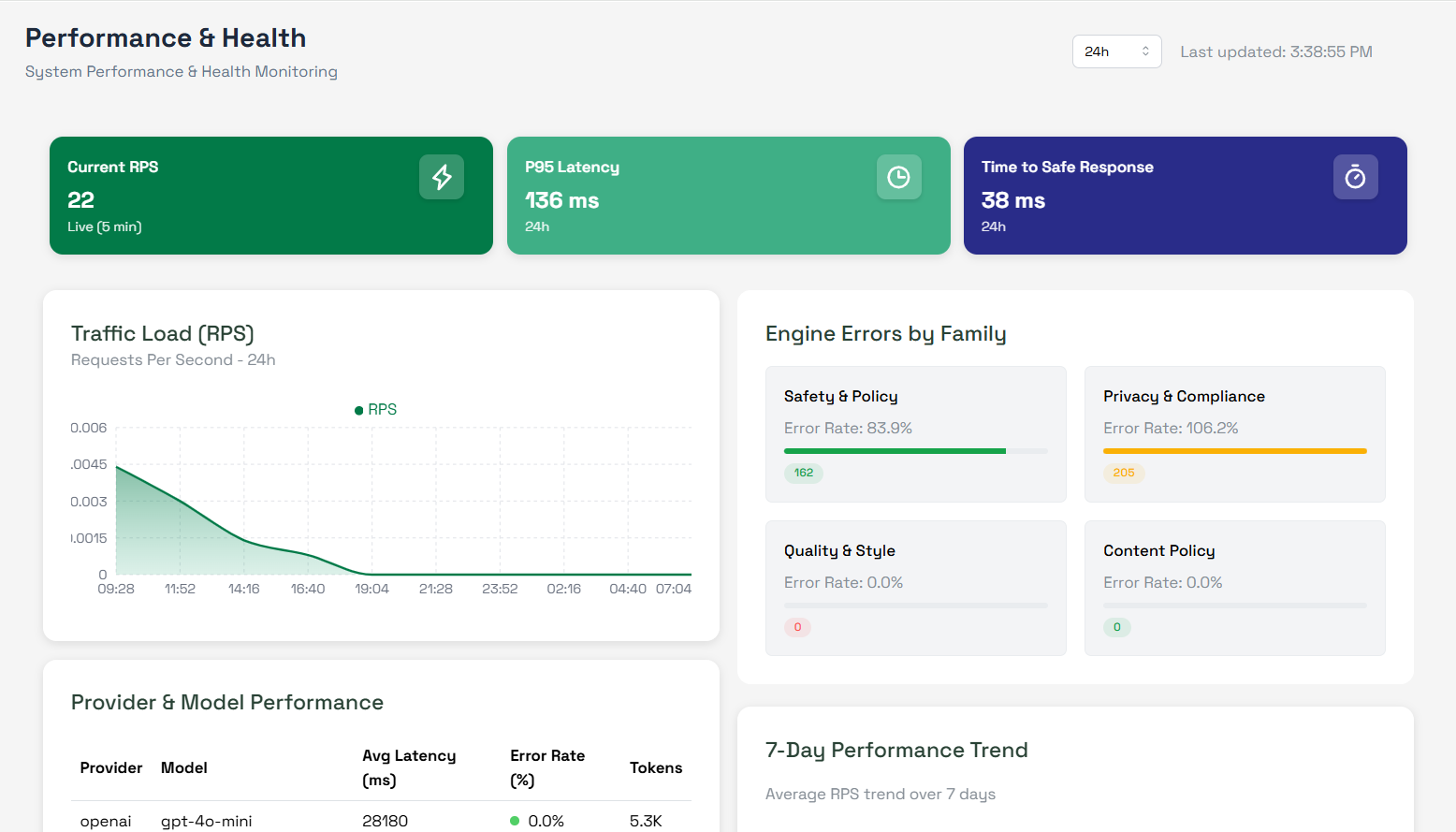Viewport: 1456px width, 832px height.
Task: Click the Avg Latency (ms) column header
Action: [409, 767]
